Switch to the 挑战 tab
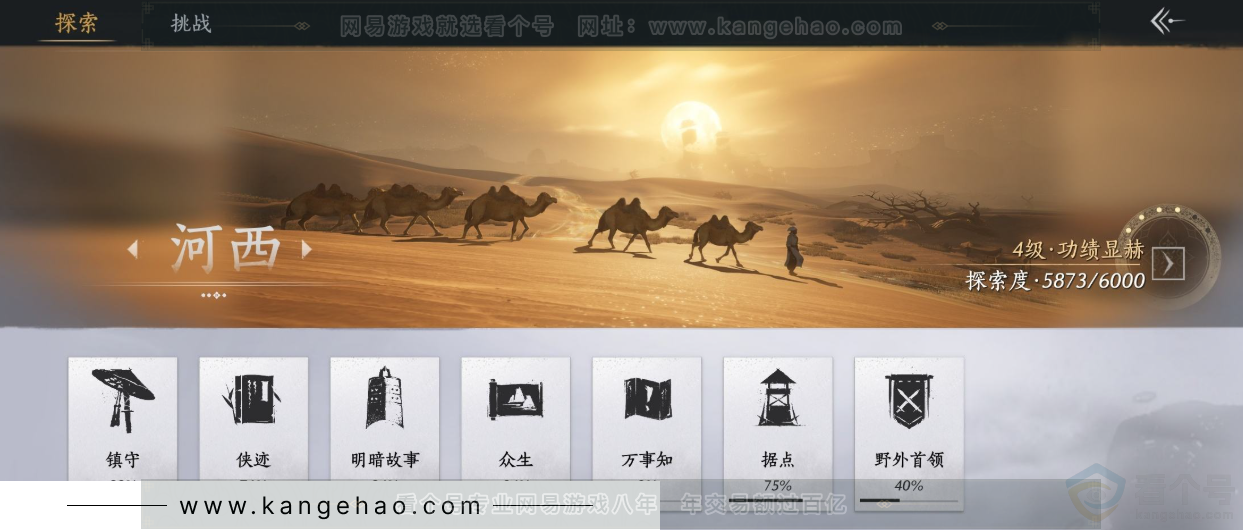Image resolution: width=1243 pixels, height=530 pixels. [x=191, y=23]
